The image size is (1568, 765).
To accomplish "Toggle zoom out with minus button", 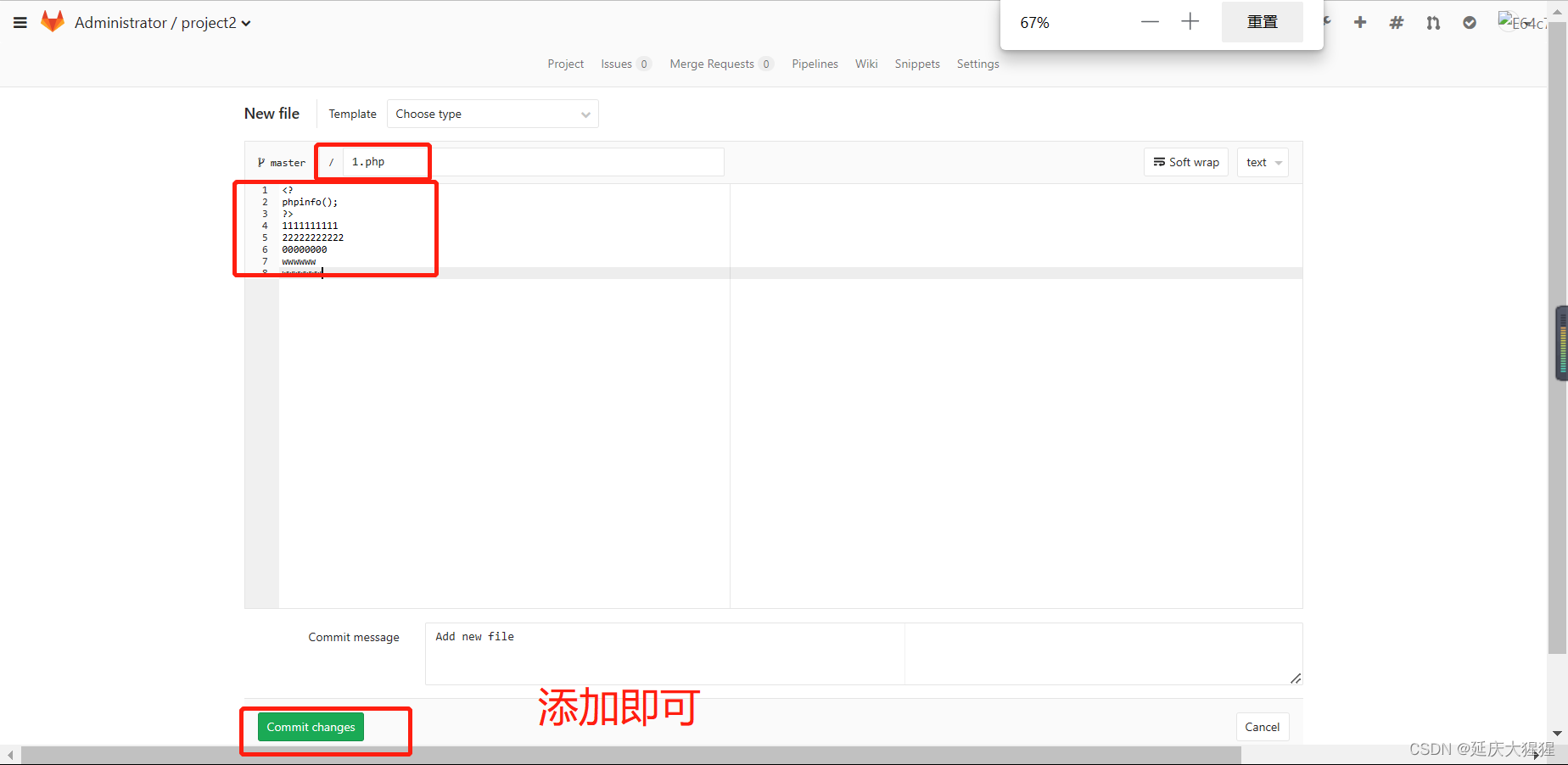I will (1150, 22).
